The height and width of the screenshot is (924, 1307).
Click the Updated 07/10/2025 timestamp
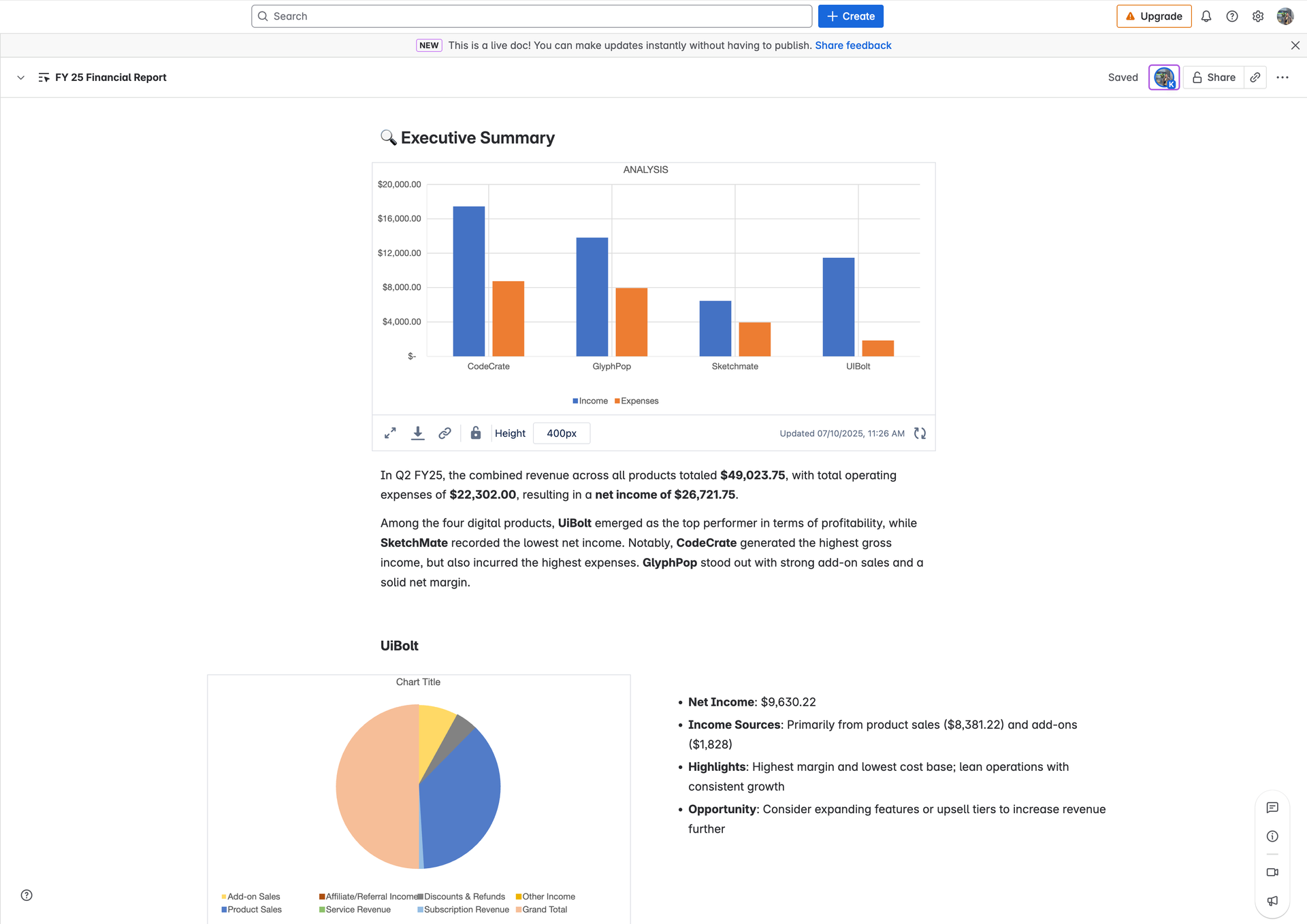coord(842,433)
